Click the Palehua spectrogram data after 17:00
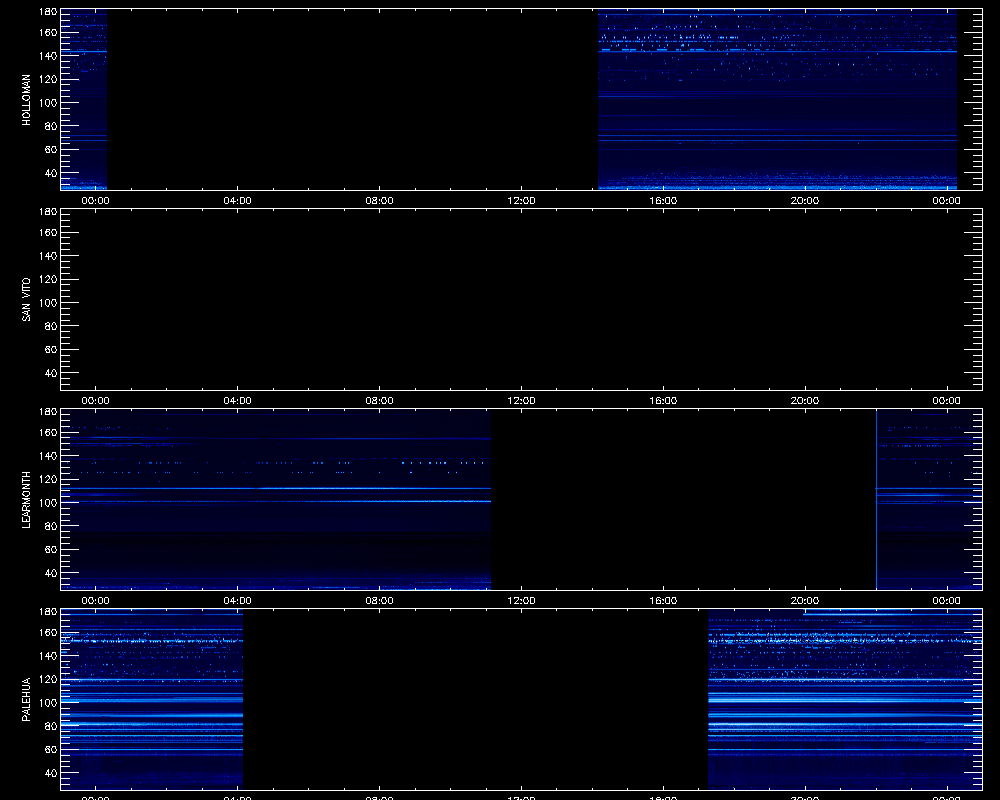1000x800 pixels. click(x=845, y=699)
